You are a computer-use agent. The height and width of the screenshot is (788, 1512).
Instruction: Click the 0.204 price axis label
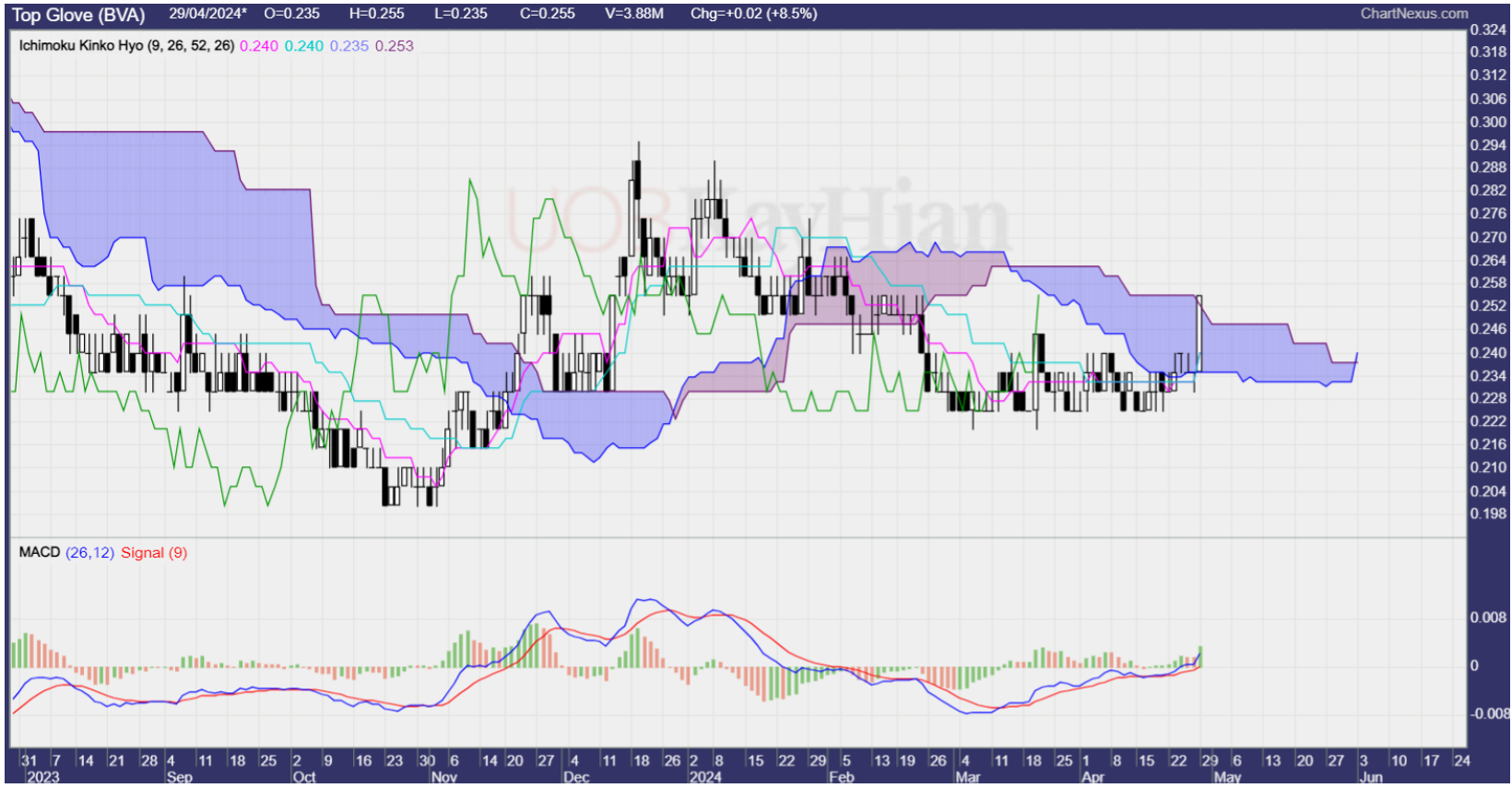click(x=1488, y=491)
